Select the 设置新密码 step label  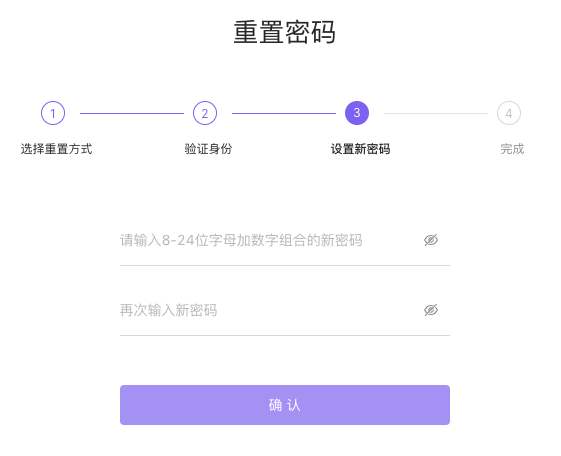pos(360,149)
